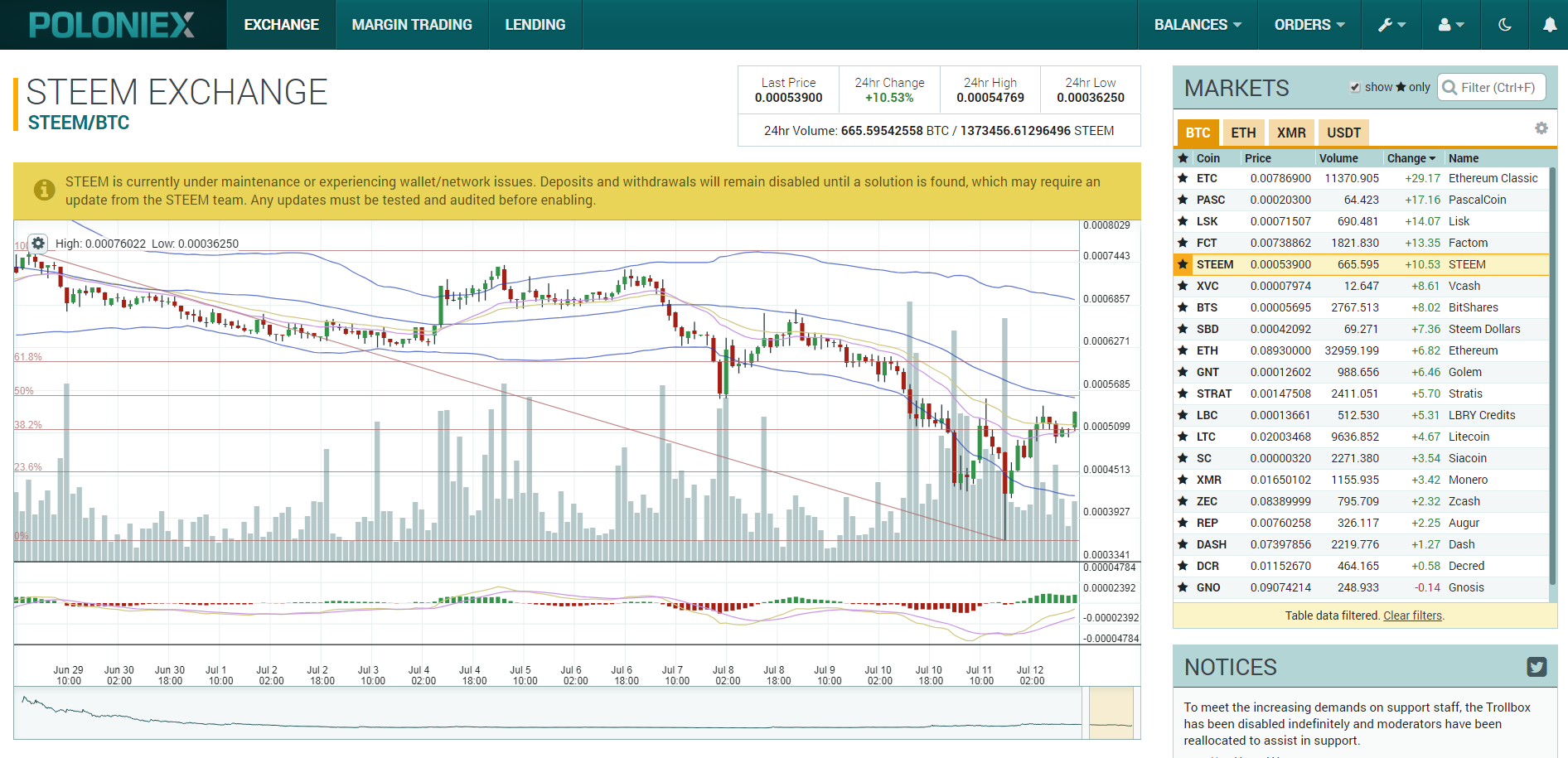The width and height of the screenshot is (1568, 758).
Task: Click the star column header icon
Action: pos(1183,158)
